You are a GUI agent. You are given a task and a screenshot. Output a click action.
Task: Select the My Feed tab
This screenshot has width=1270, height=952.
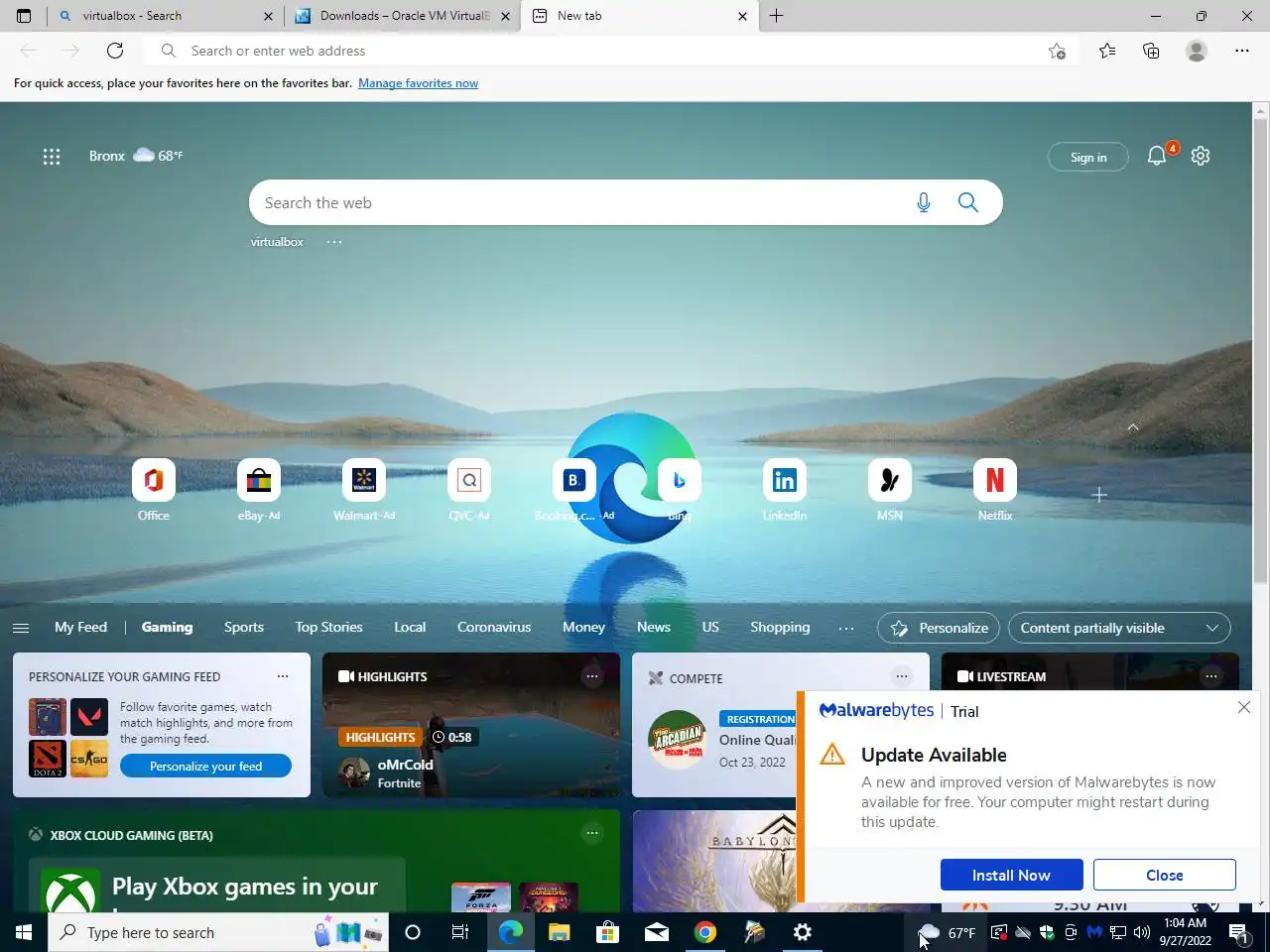point(80,627)
